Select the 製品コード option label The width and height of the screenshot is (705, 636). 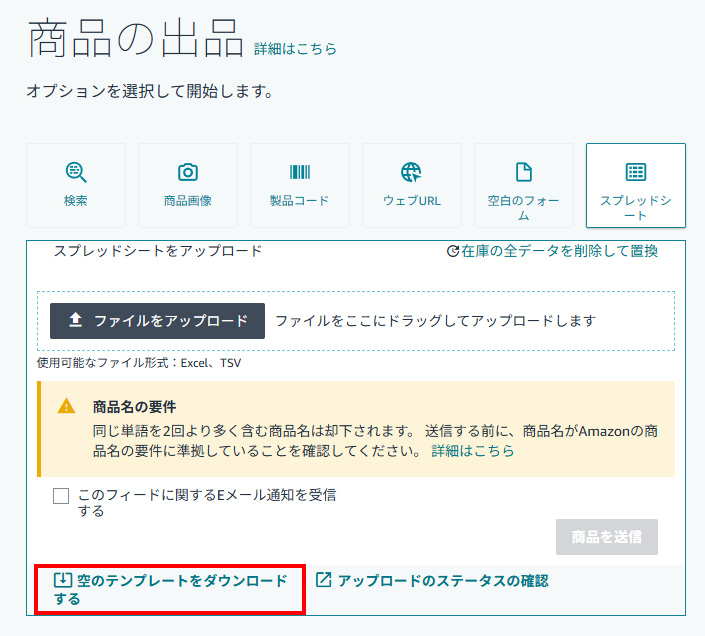coord(299,201)
